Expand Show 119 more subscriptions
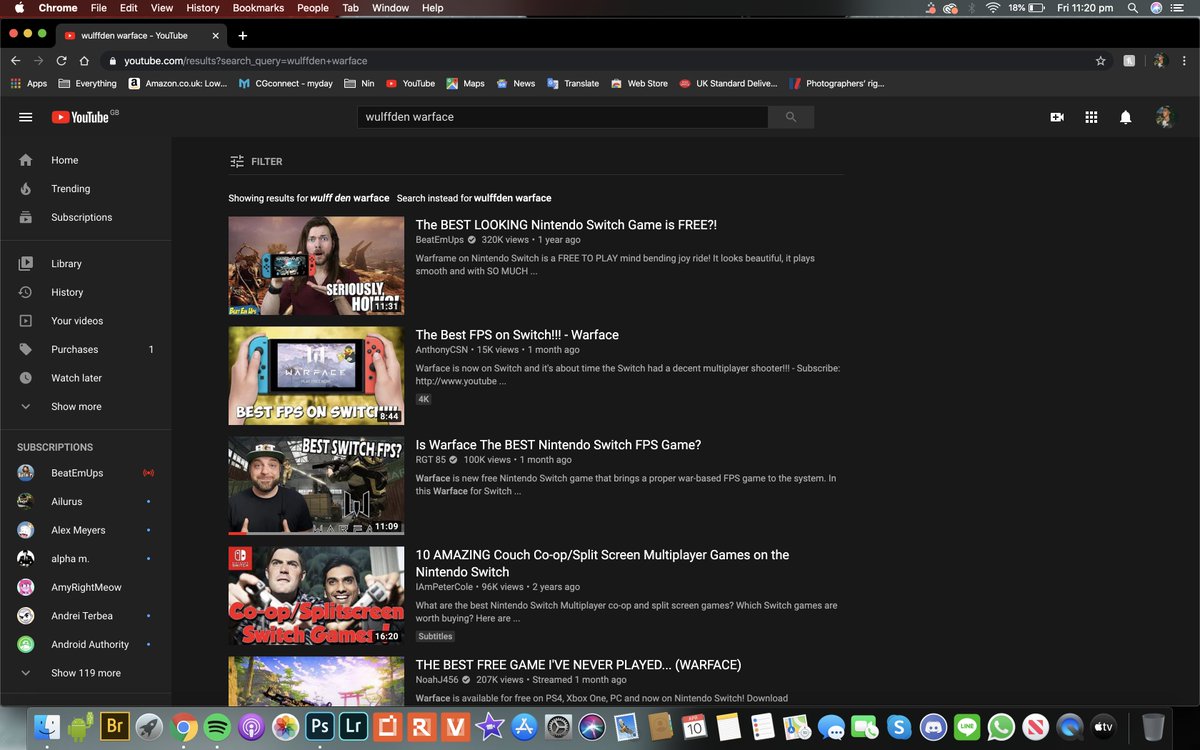 (86, 673)
